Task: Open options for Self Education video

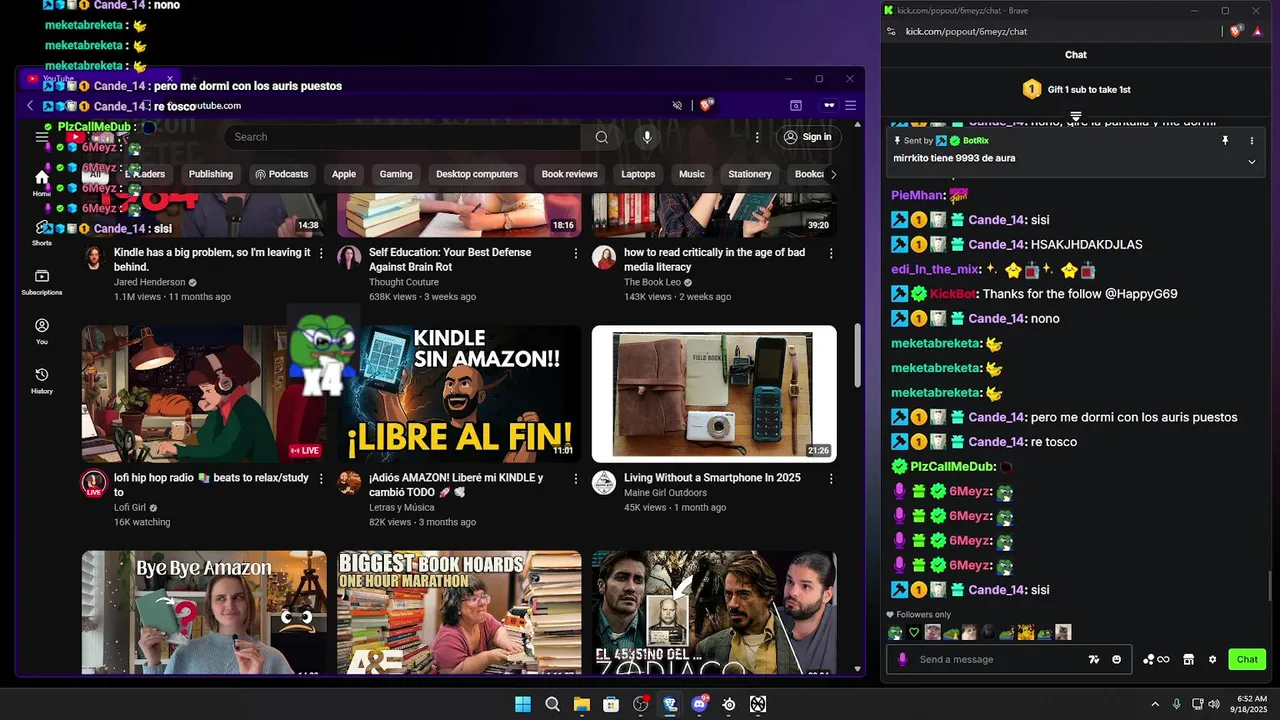Action: tap(576, 254)
